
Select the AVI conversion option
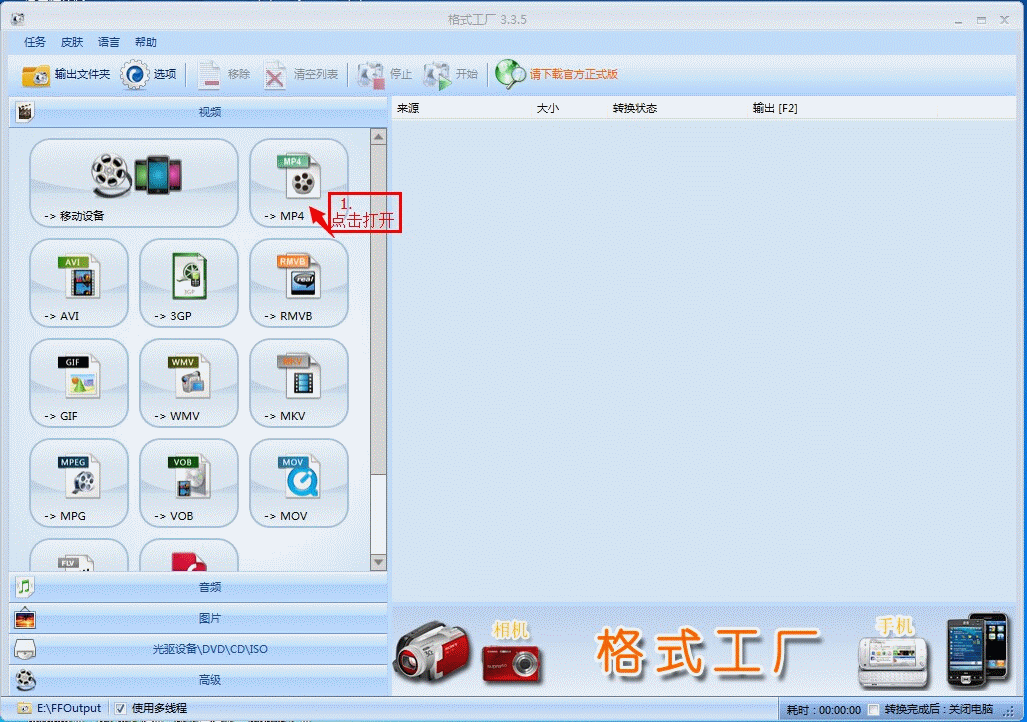[79, 283]
